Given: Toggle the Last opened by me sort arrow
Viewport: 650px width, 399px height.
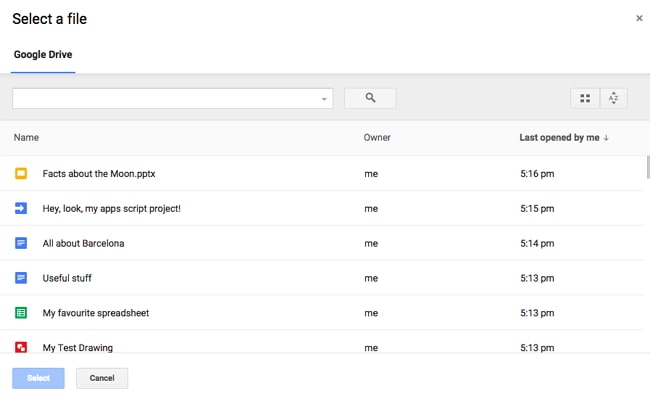Looking at the screenshot, I should (606, 138).
